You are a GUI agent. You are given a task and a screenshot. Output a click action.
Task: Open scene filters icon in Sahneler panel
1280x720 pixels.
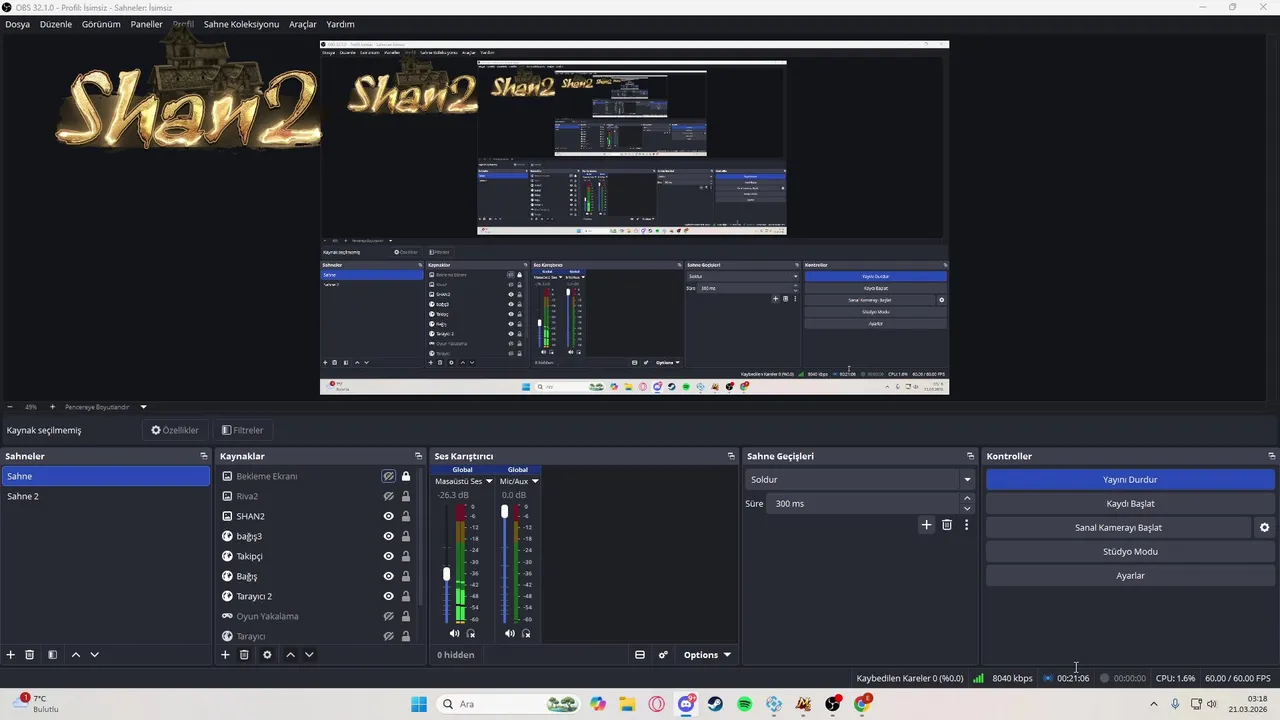tap(52, 655)
